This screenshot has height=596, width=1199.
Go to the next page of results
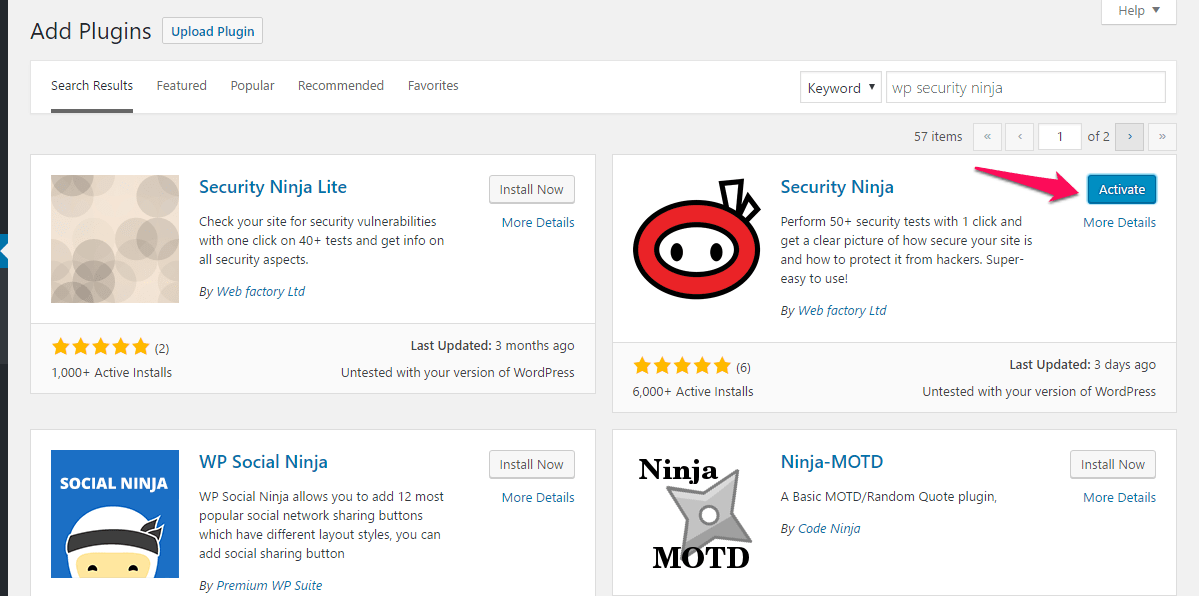tap(1129, 137)
